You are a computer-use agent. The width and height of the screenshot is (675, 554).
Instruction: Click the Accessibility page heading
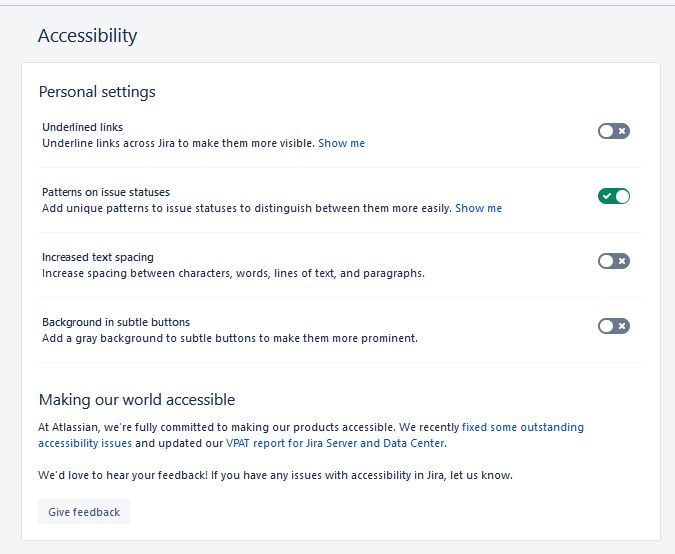pos(87,36)
